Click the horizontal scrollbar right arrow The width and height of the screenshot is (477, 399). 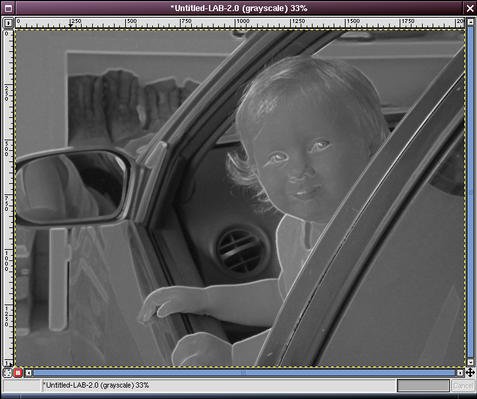[460, 373]
